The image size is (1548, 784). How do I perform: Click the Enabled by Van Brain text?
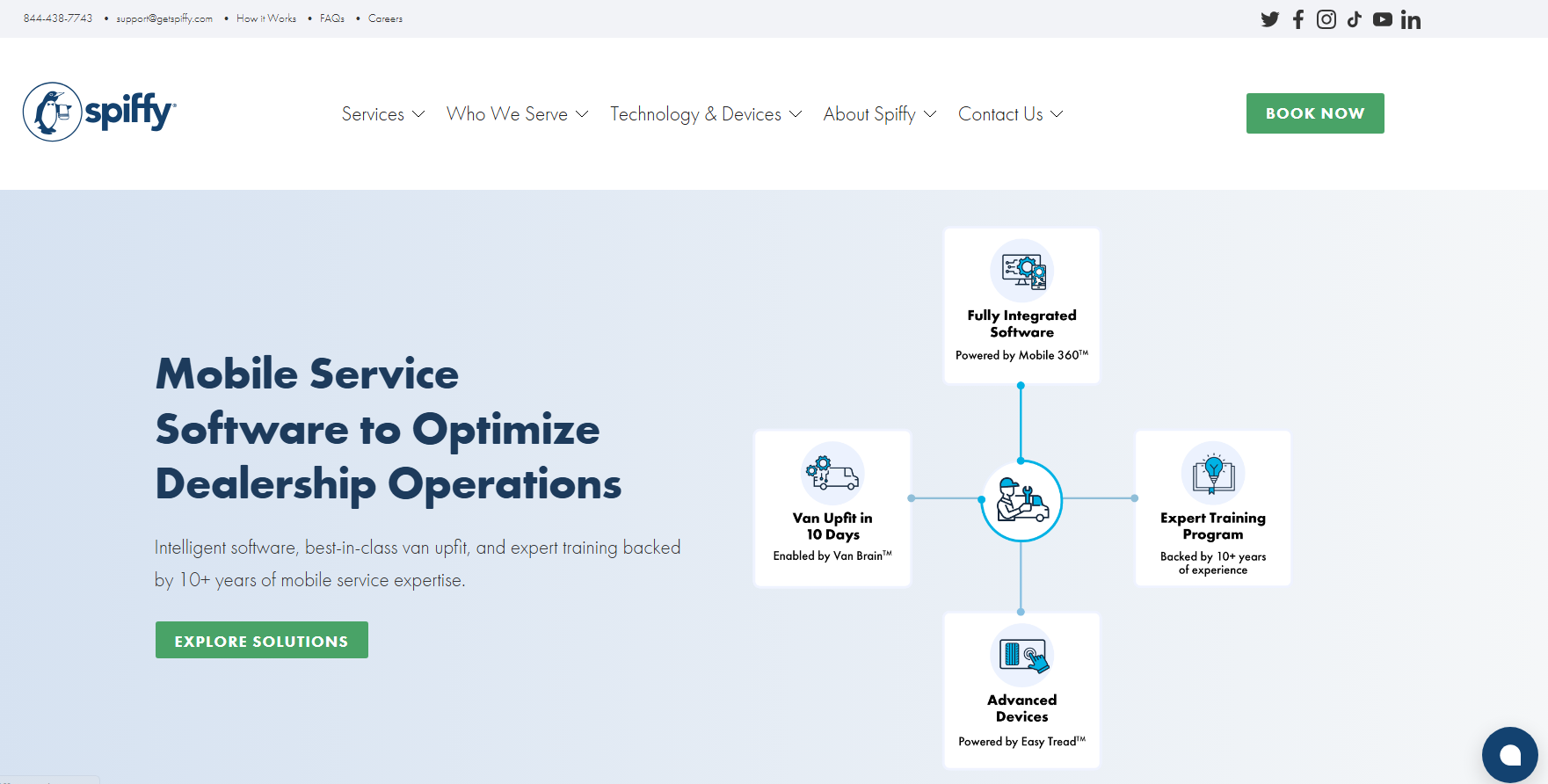832,555
